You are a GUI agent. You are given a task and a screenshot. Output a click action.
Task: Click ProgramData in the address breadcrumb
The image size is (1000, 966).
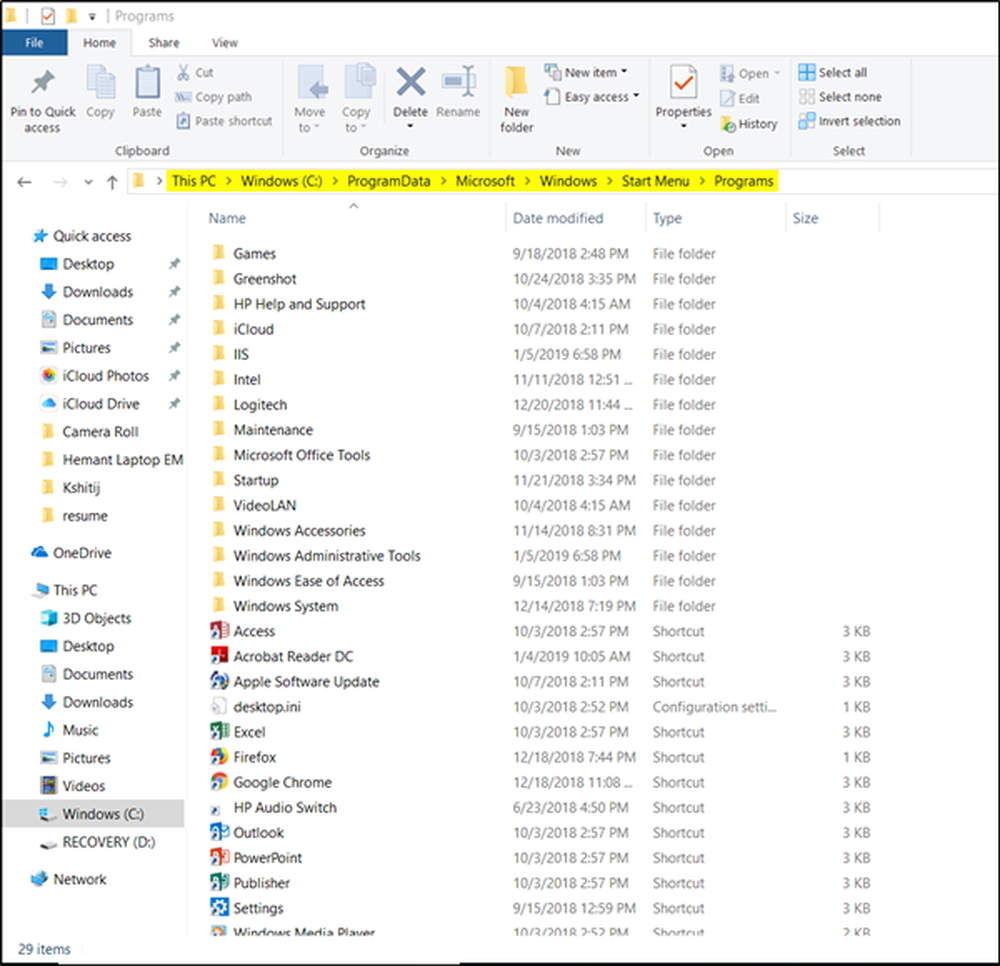(389, 181)
